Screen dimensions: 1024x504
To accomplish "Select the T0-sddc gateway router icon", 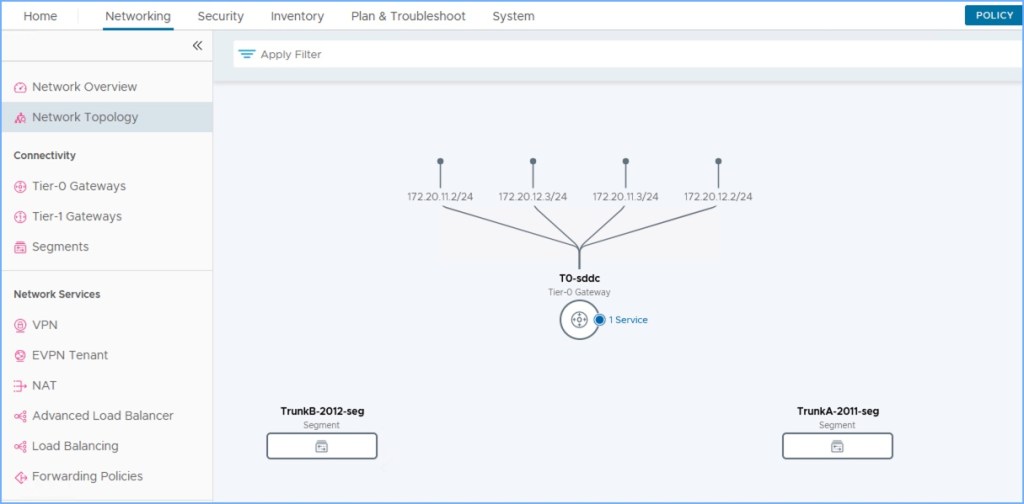I will [577, 320].
